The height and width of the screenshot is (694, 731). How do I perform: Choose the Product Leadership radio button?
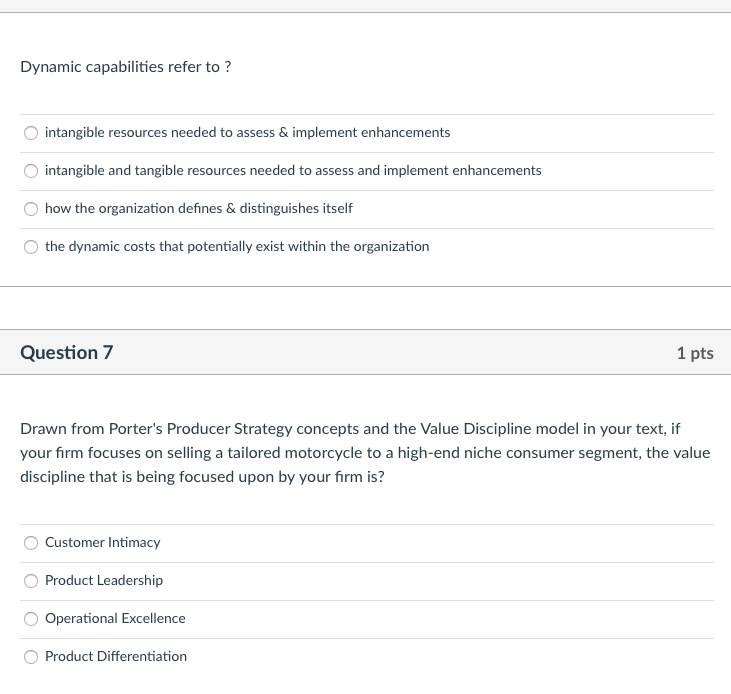(32, 581)
